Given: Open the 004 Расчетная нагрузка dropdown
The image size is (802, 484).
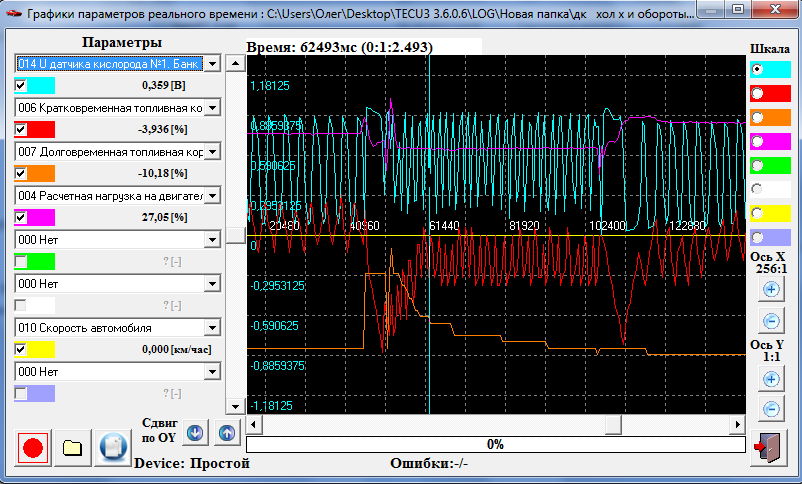Looking at the screenshot, I should pyautogui.click(x=211, y=195).
